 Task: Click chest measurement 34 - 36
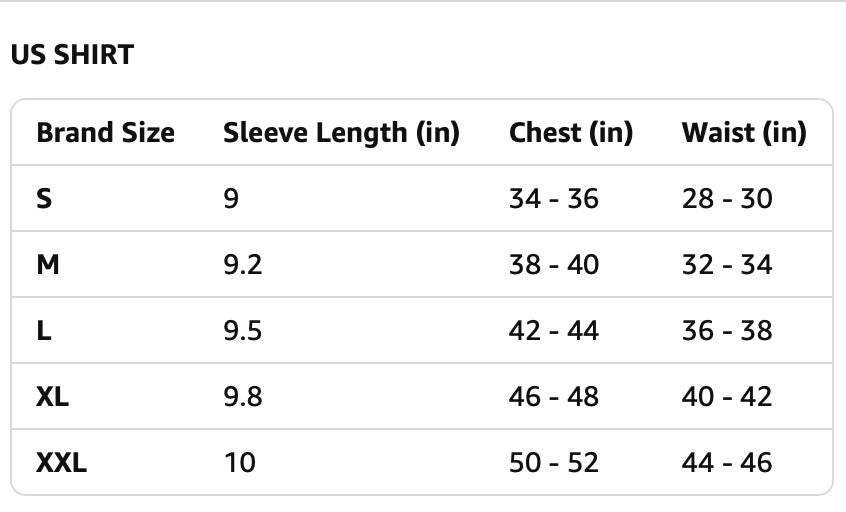tap(553, 199)
